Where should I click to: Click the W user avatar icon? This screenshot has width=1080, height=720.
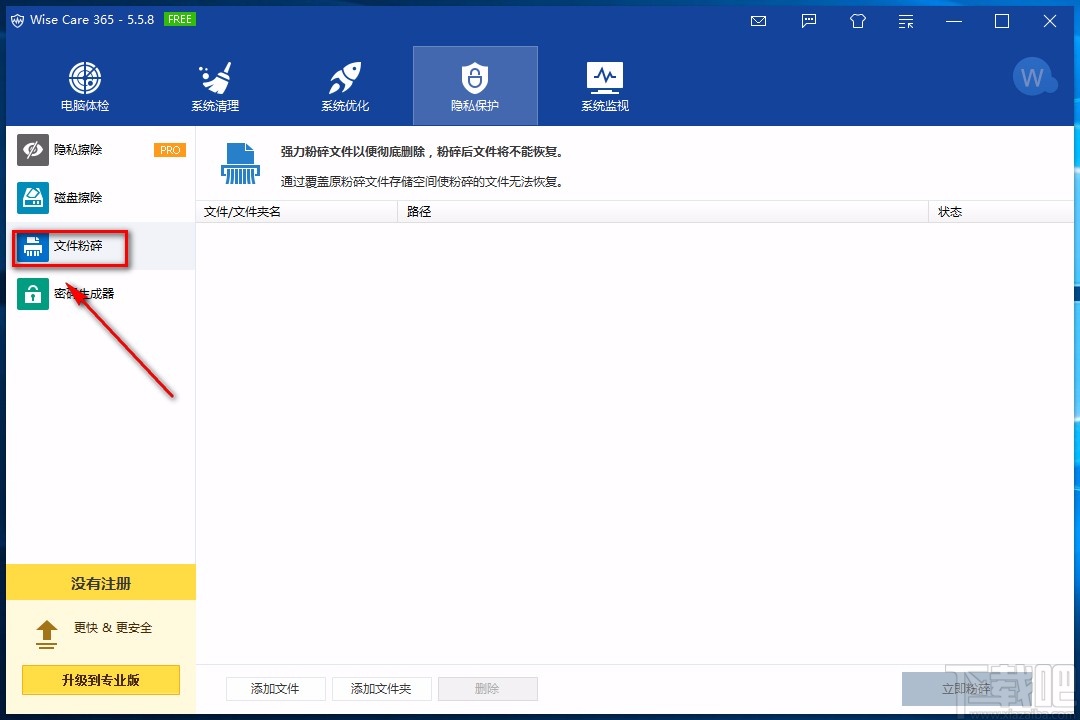[1033, 77]
